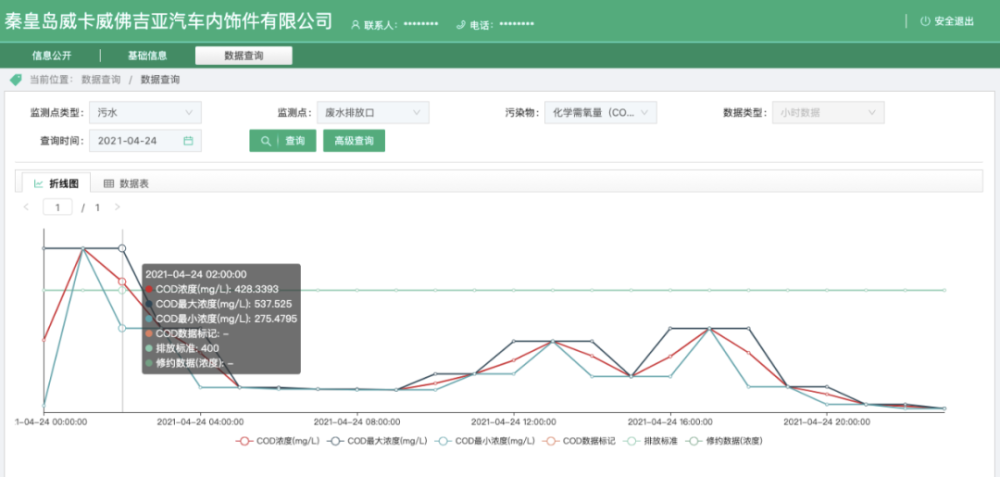Toggle COD浓度(mg/L) legend series

click(x=274, y=440)
